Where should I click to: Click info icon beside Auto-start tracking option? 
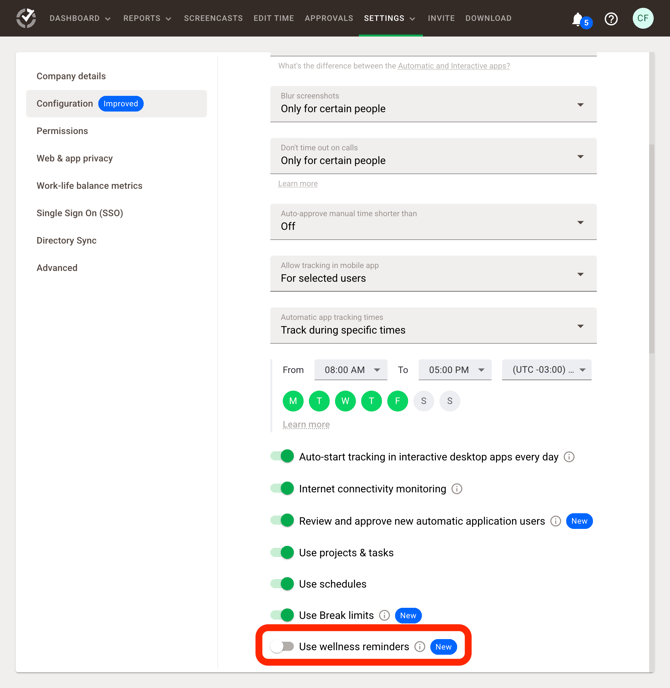click(569, 457)
